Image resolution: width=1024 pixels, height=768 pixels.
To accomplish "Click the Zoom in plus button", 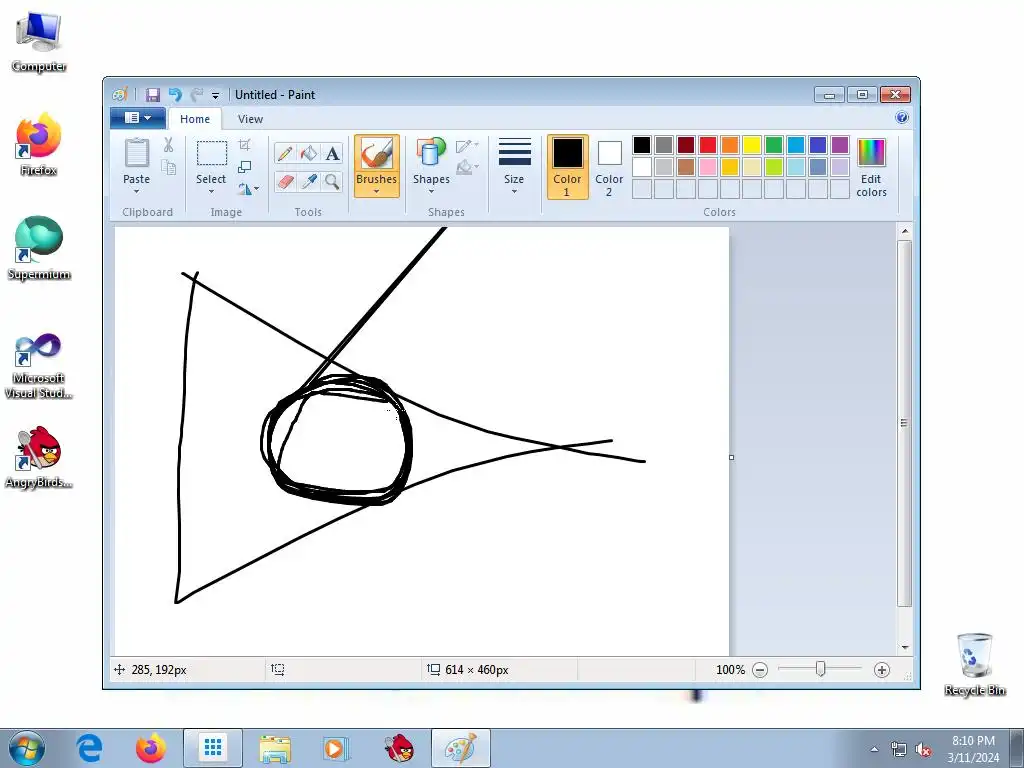I will 882,670.
